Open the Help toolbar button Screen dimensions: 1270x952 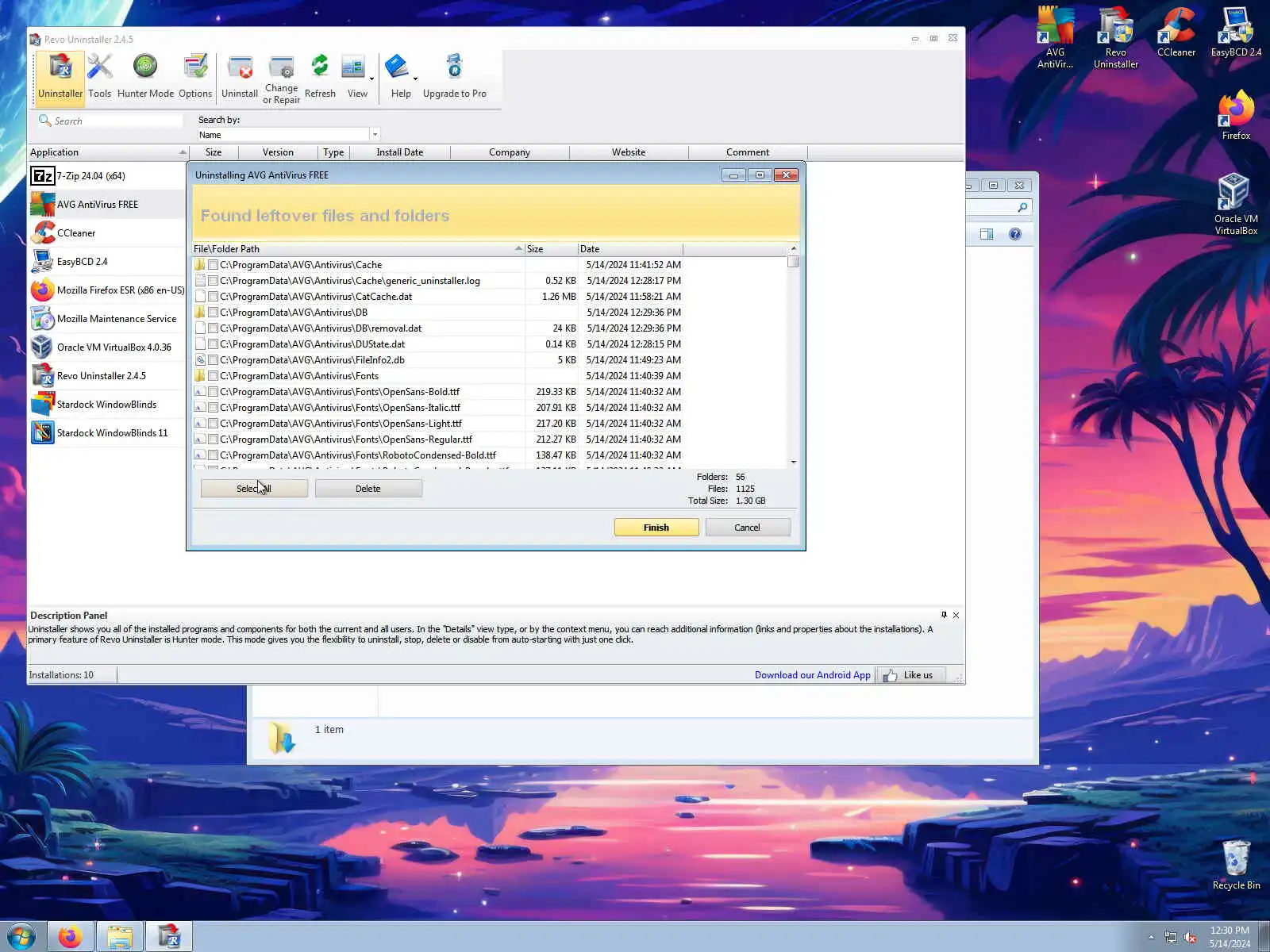[x=399, y=76]
